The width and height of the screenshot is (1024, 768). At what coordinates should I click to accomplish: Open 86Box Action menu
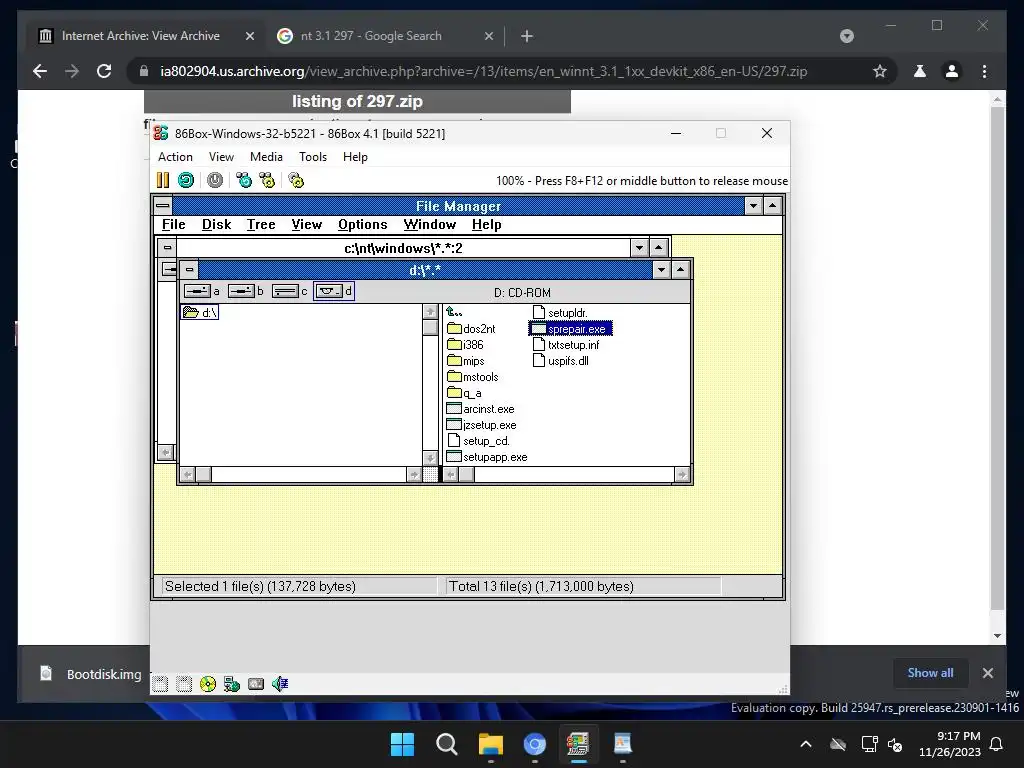click(175, 157)
